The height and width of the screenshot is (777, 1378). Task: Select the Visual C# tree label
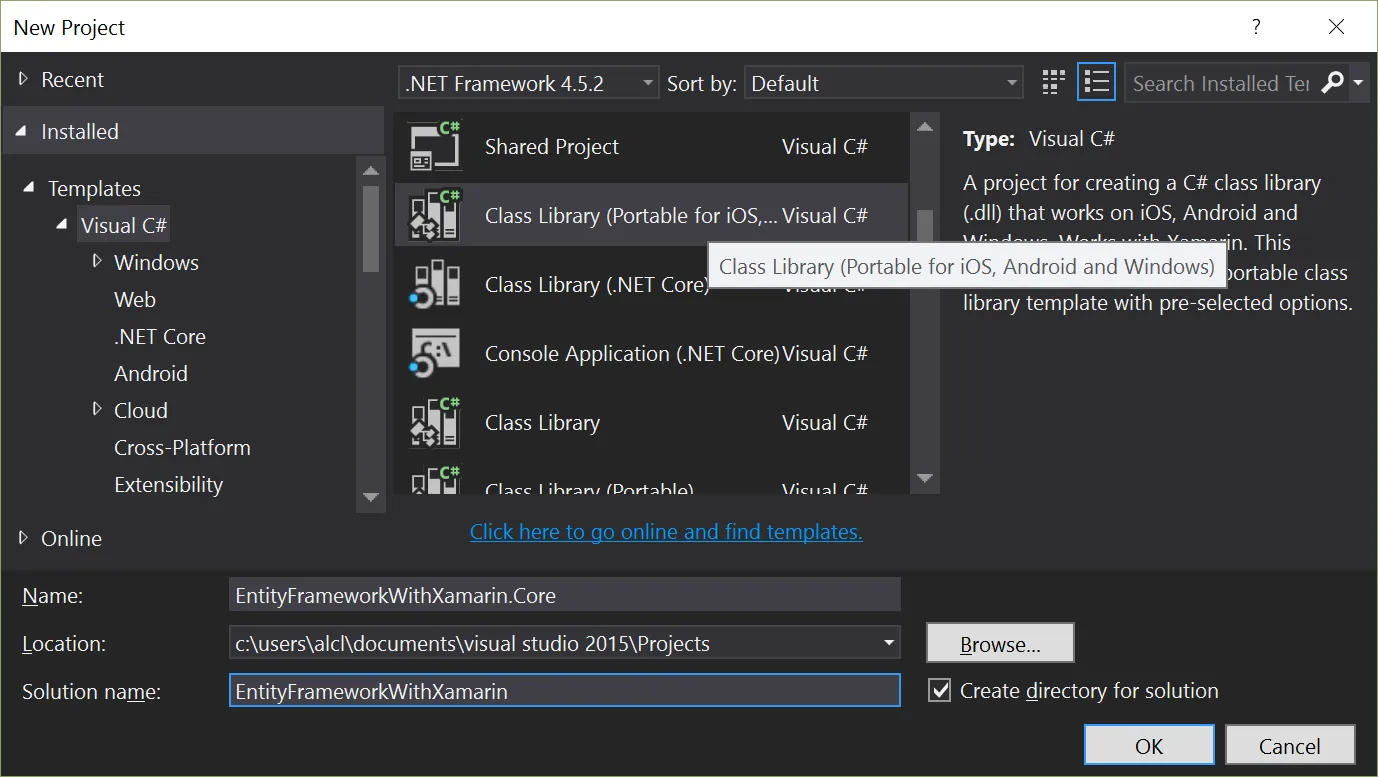pyautogui.click(x=124, y=225)
